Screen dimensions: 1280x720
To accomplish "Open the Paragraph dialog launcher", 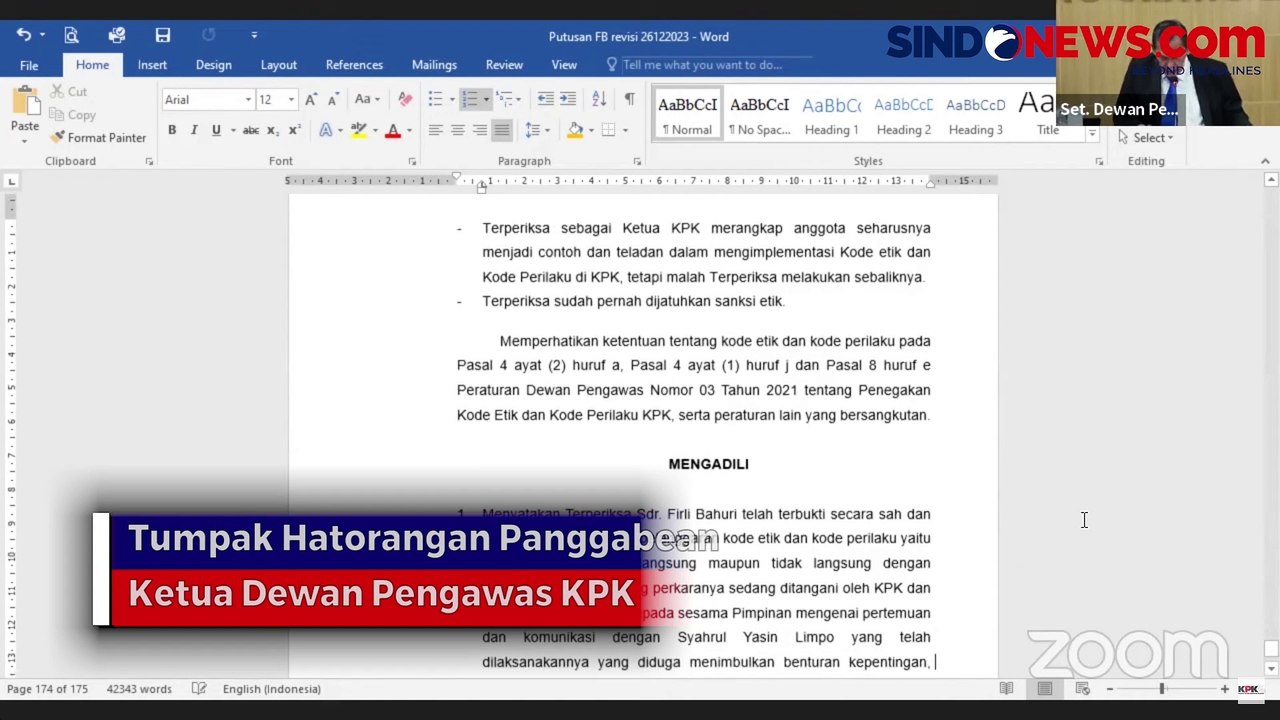I will tap(637, 161).
